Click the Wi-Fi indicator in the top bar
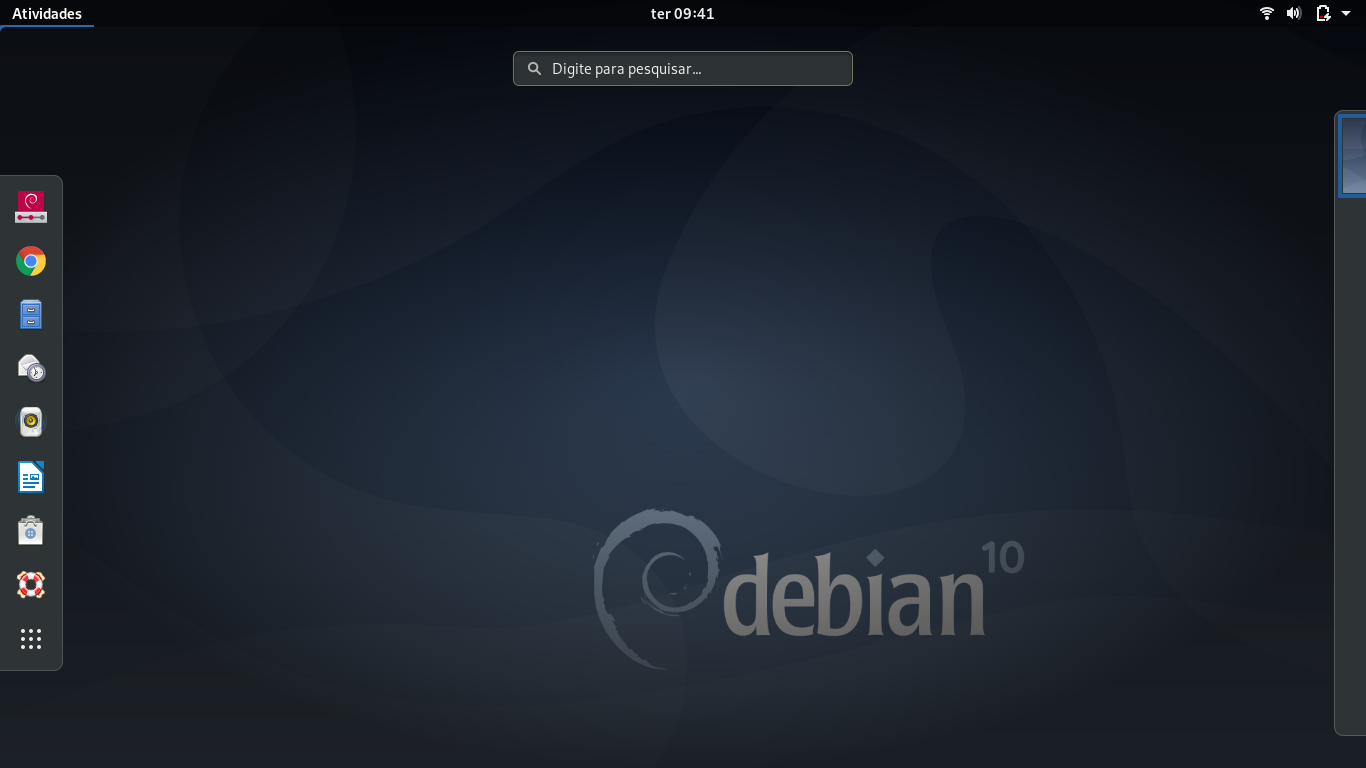The image size is (1366, 768). coord(1267,13)
